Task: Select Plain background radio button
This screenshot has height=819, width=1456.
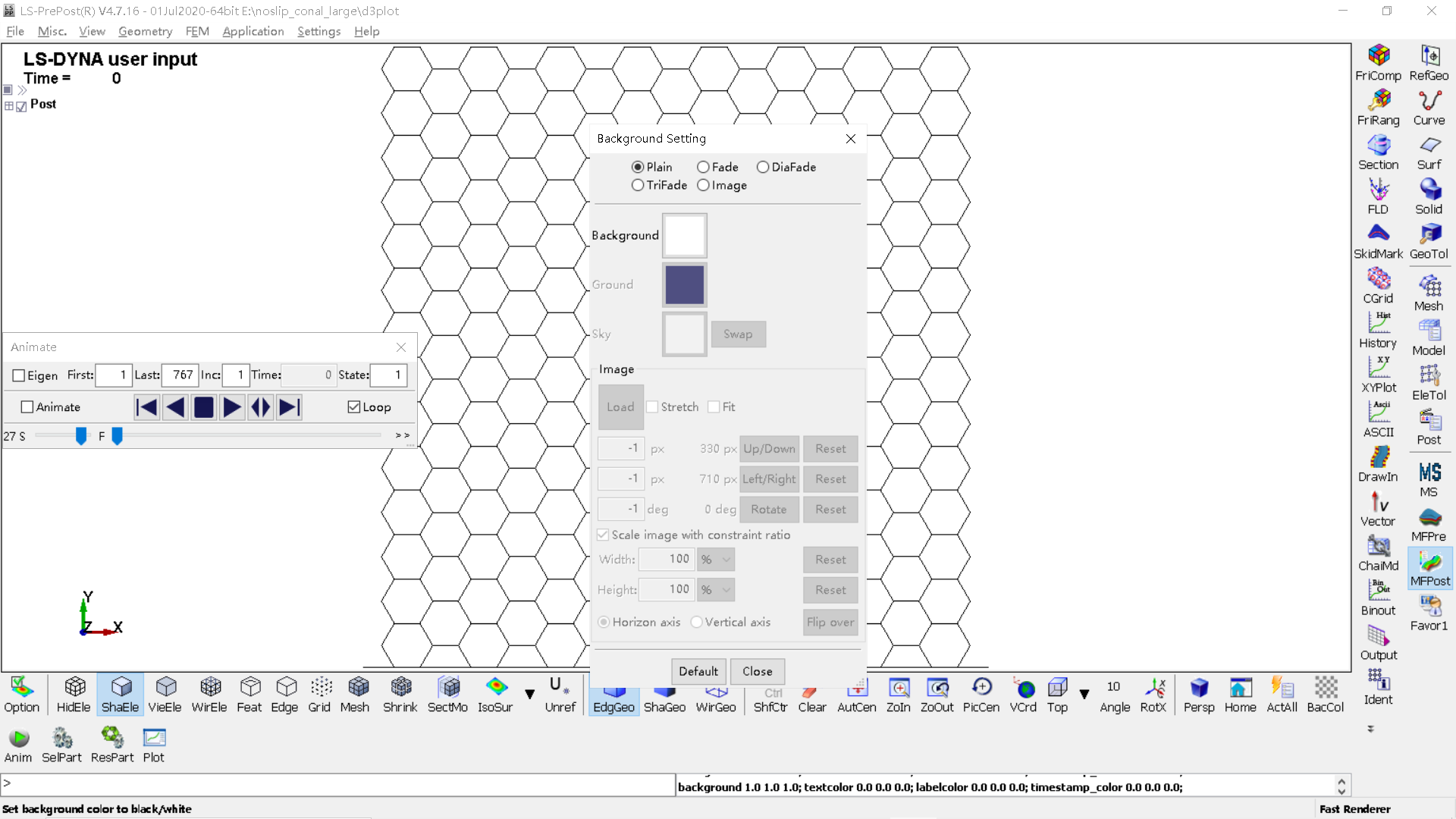Action: pos(636,167)
